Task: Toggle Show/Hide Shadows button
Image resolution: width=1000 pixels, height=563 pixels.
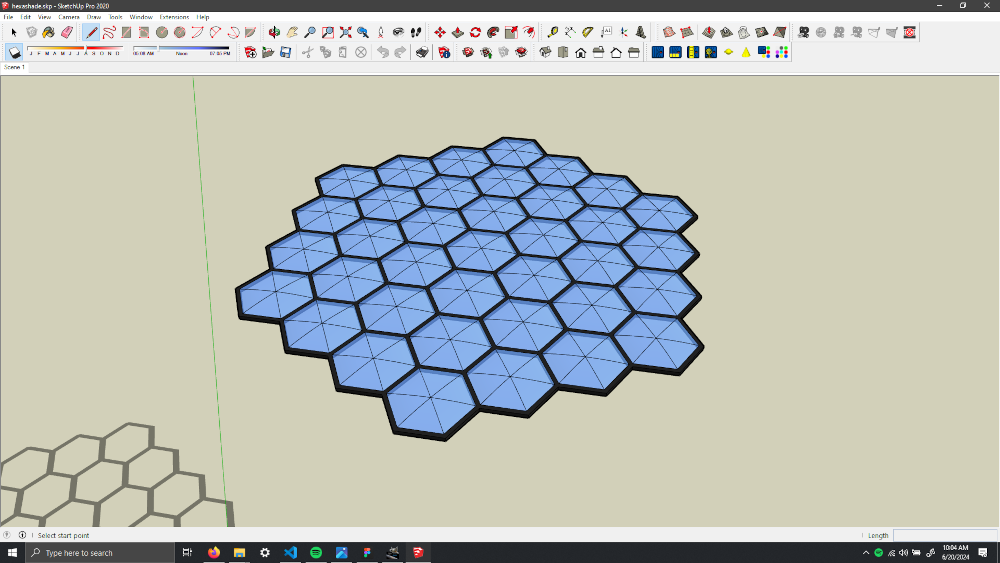Action: [x=15, y=52]
